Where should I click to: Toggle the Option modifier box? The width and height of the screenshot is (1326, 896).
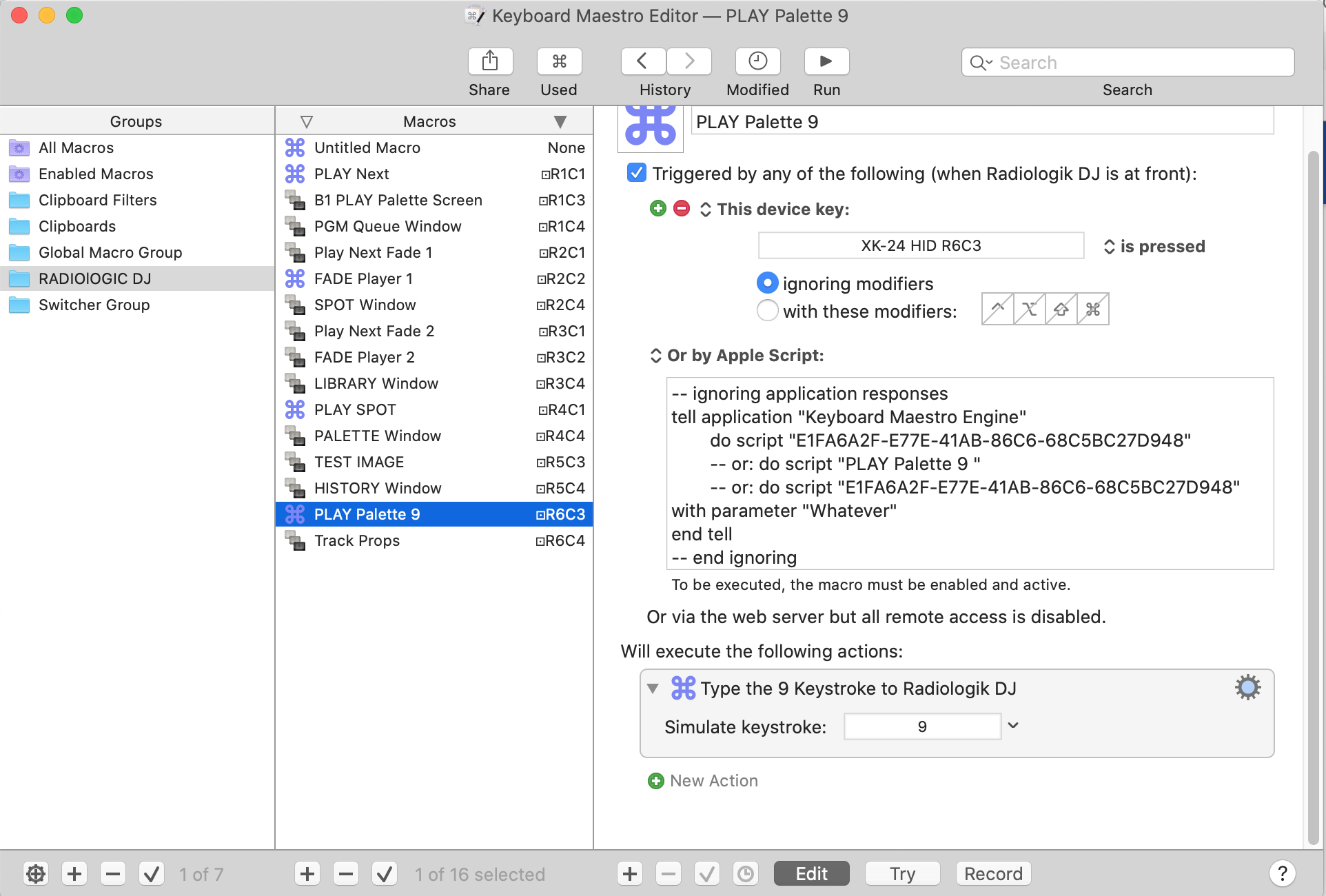[x=1029, y=309]
